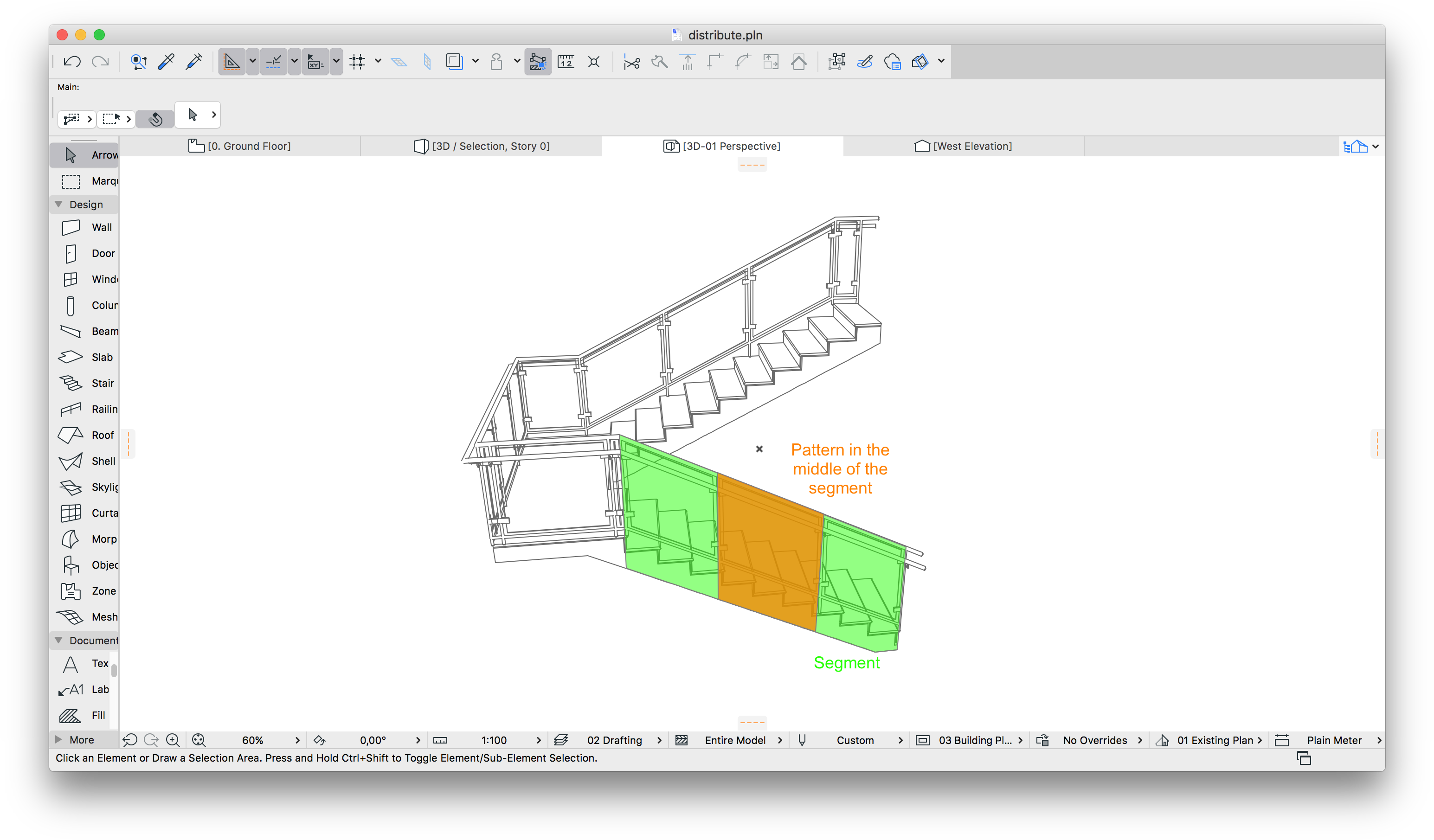
Task: Open the dropdown beside the 3D view icon
Action: coord(941,62)
